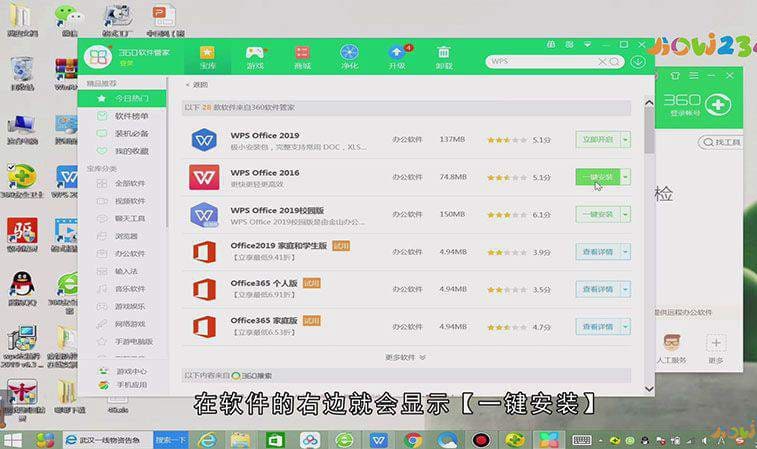The image size is (757, 449).
Task: Open QQ penguin desktop icon
Action: 22,288
